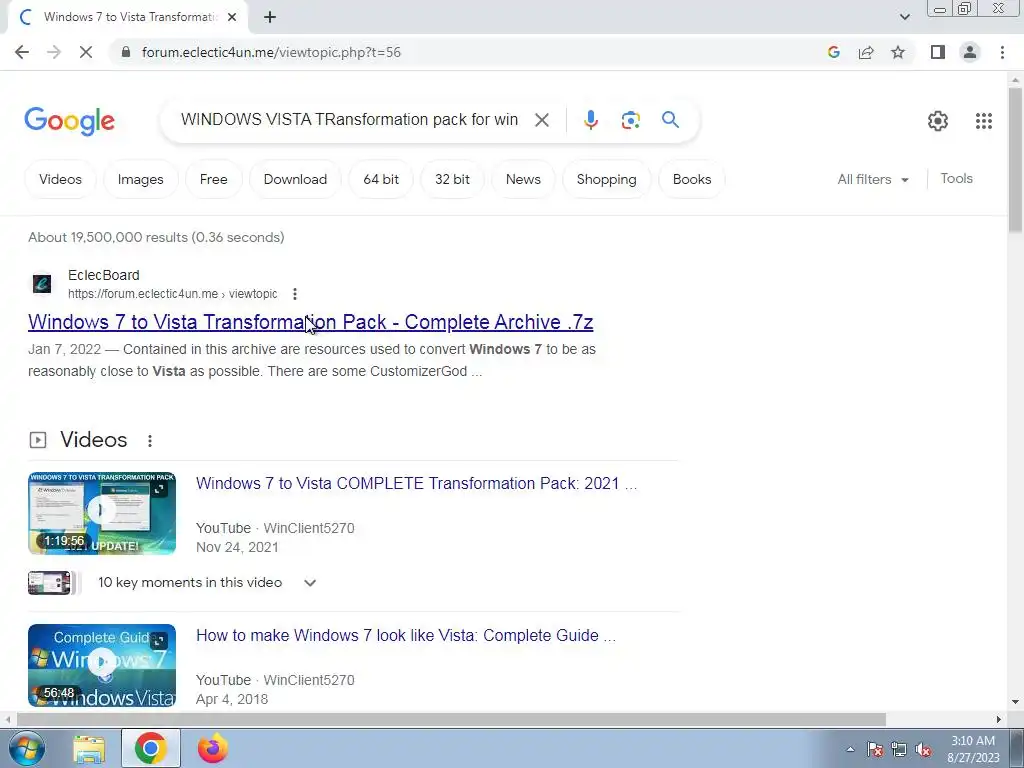1024x768 pixels.
Task: Toggle the browser side panel
Action: point(938,52)
